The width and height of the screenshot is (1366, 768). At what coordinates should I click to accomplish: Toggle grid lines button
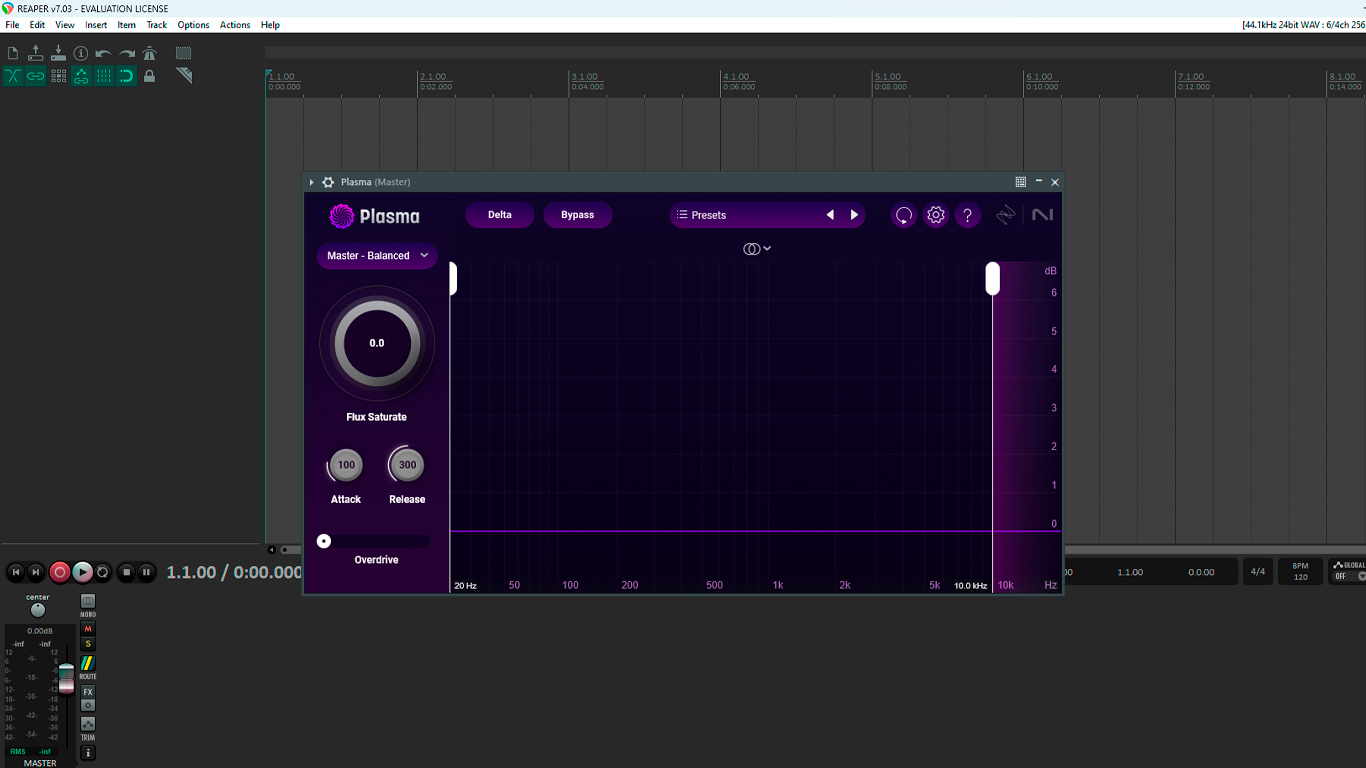104,76
